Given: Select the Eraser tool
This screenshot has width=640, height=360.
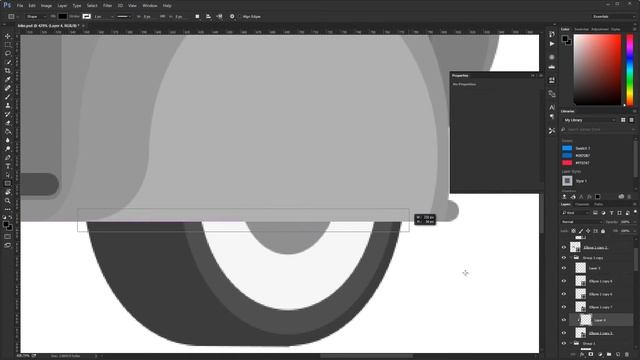Looking at the screenshot, I should coord(8,123).
